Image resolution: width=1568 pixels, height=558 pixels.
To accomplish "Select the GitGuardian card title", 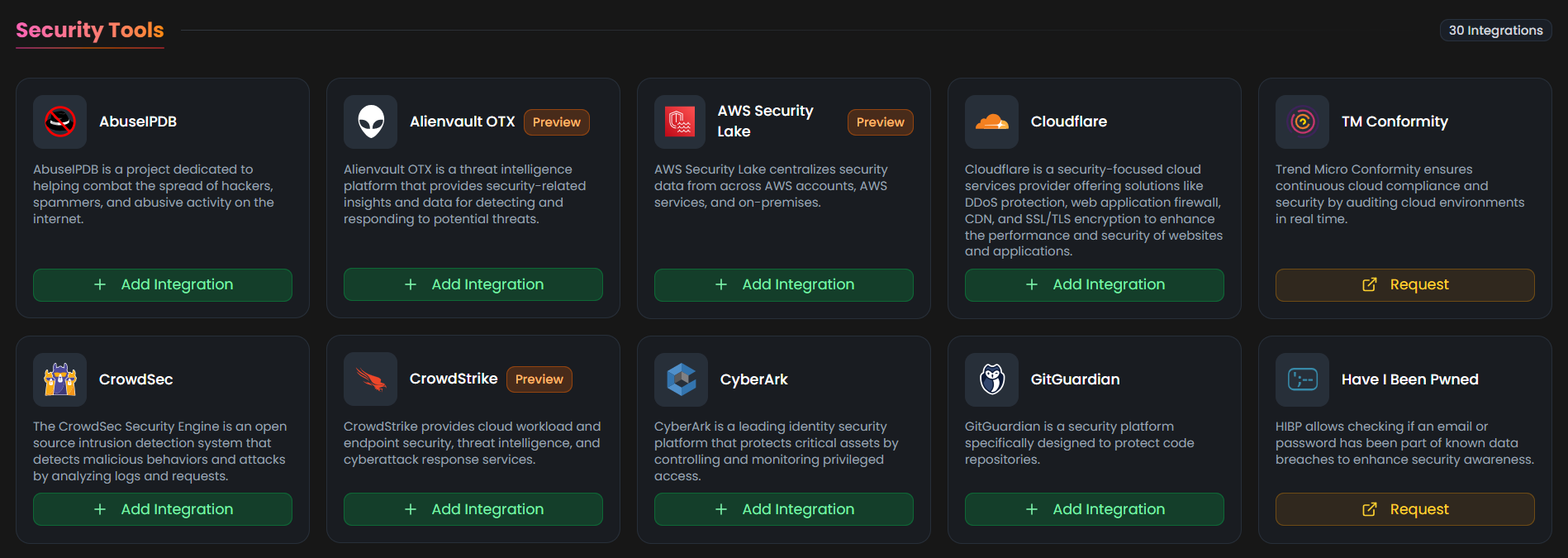I will (x=1076, y=379).
